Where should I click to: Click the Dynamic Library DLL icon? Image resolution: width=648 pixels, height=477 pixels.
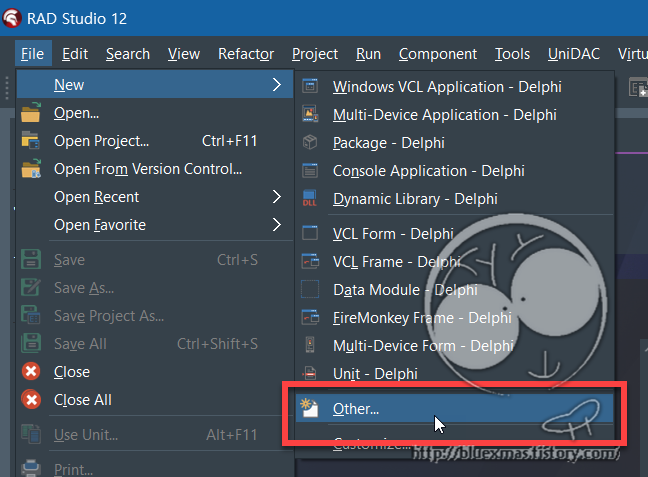[310, 198]
